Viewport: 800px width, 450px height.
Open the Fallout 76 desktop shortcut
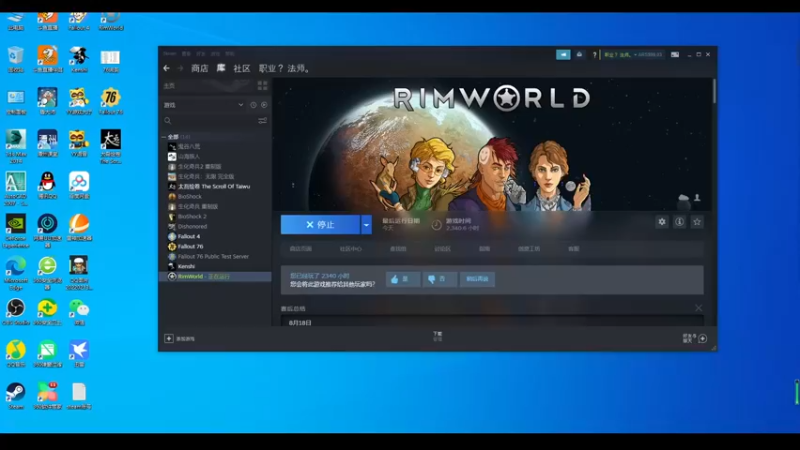click(111, 101)
